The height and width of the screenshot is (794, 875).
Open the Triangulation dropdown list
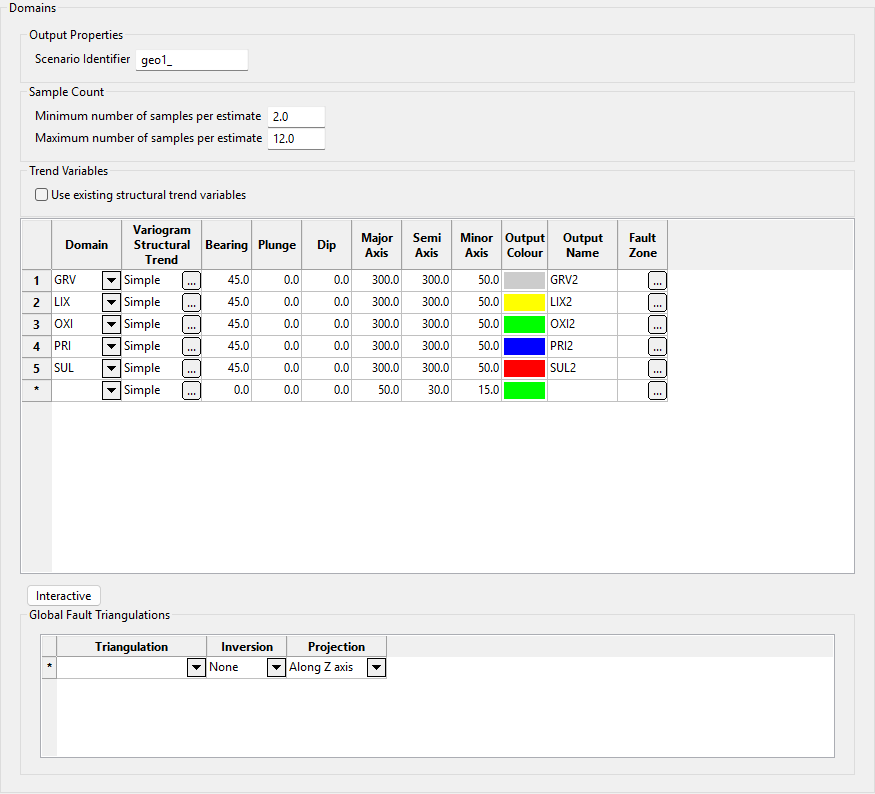tap(196, 668)
